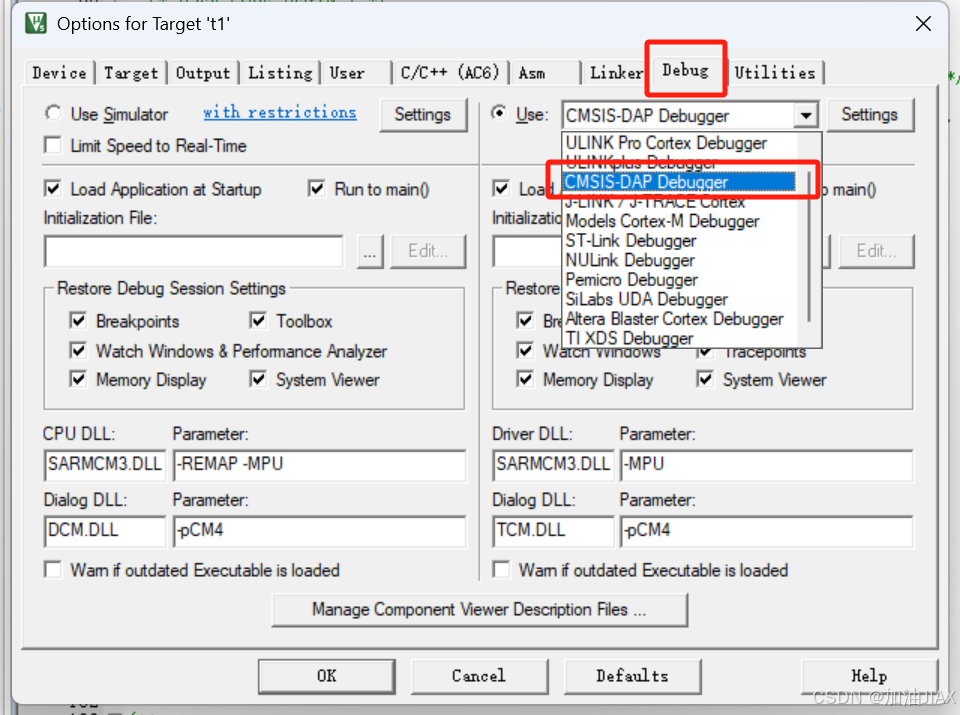Open the Target tab

click(x=131, y=73)
